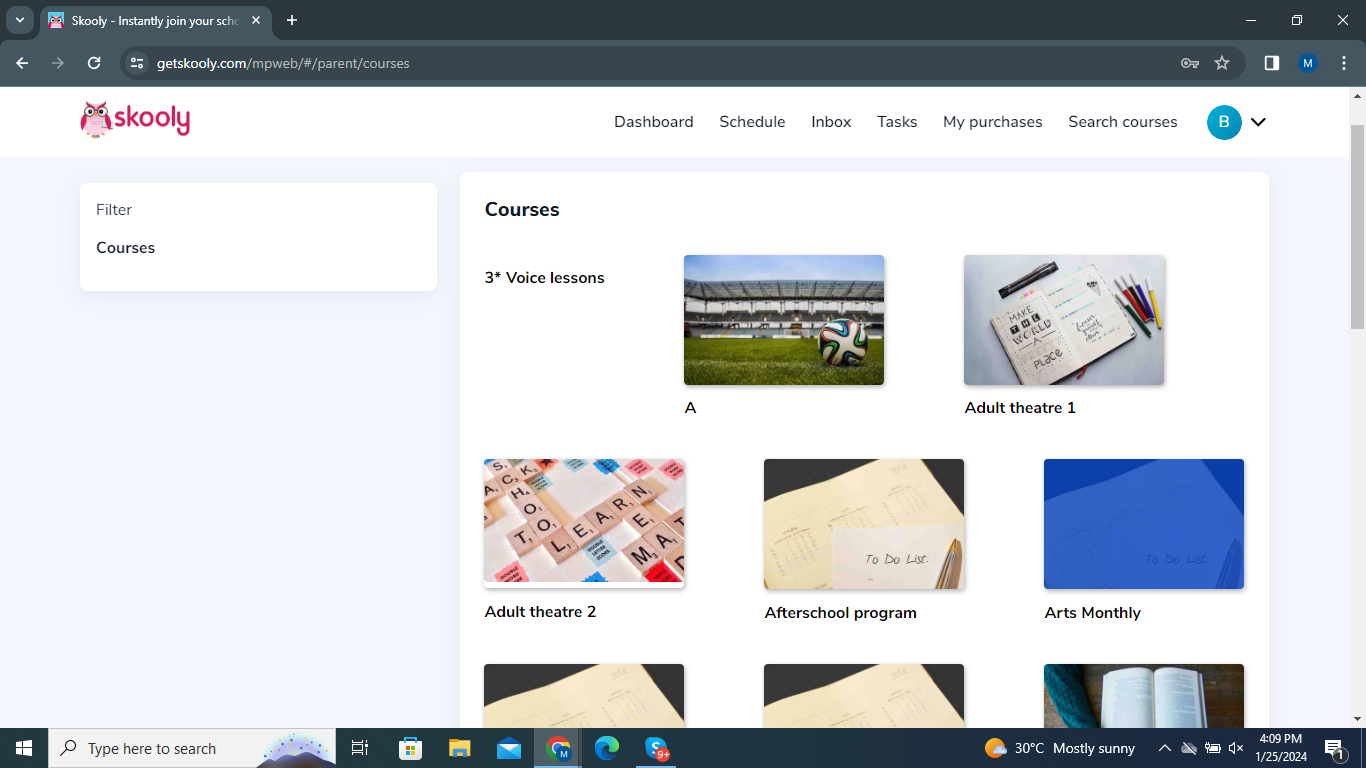Click the battery tray icon

pos(1212,748)
